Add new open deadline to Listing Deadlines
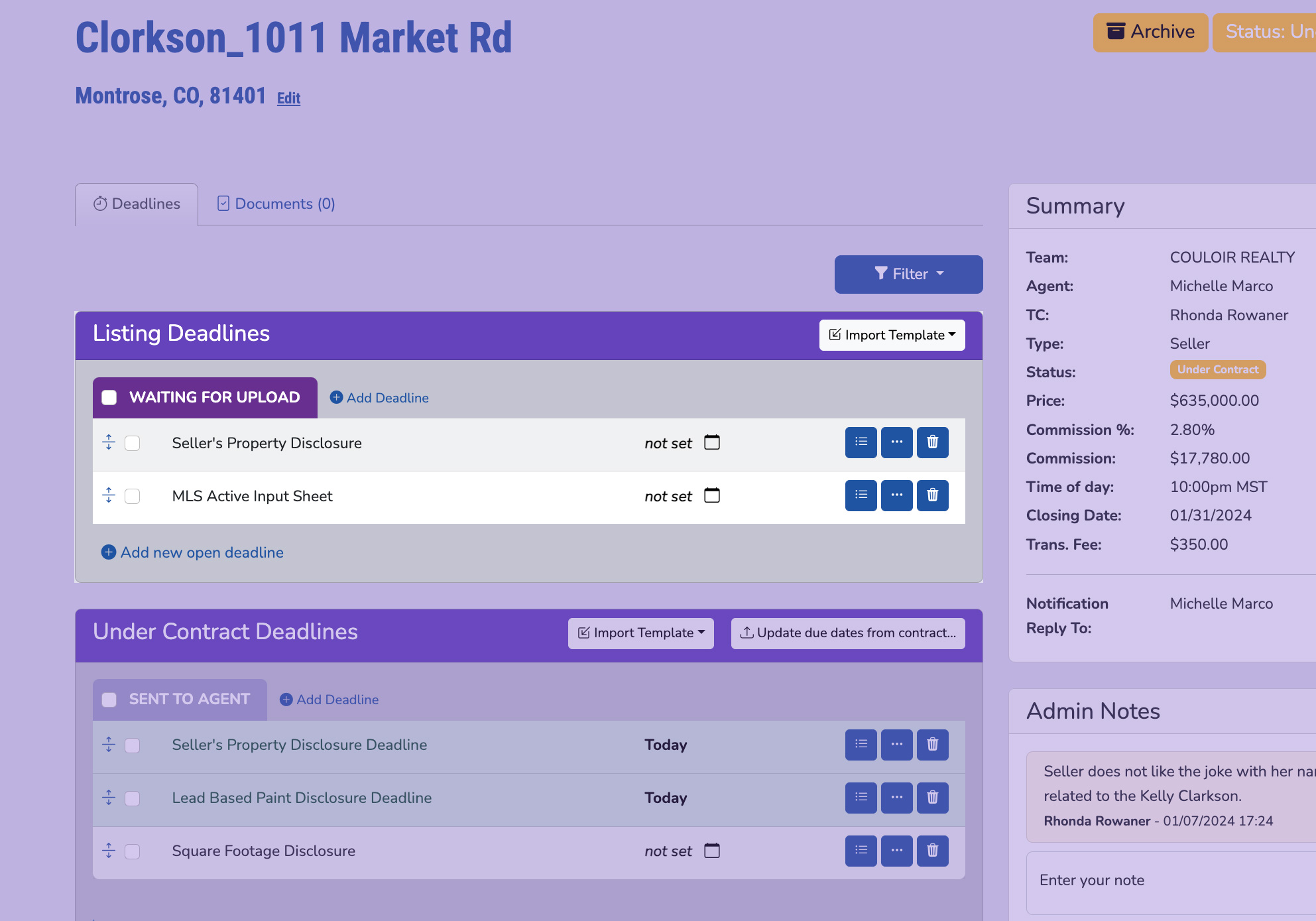The image size is (1316, 921). 192,552
